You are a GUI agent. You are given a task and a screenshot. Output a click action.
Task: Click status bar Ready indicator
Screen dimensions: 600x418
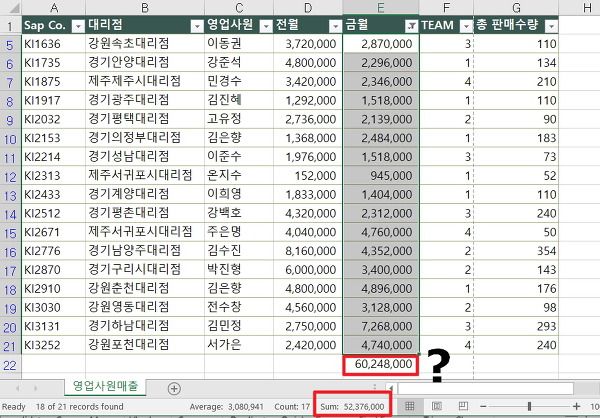[13, 407]
